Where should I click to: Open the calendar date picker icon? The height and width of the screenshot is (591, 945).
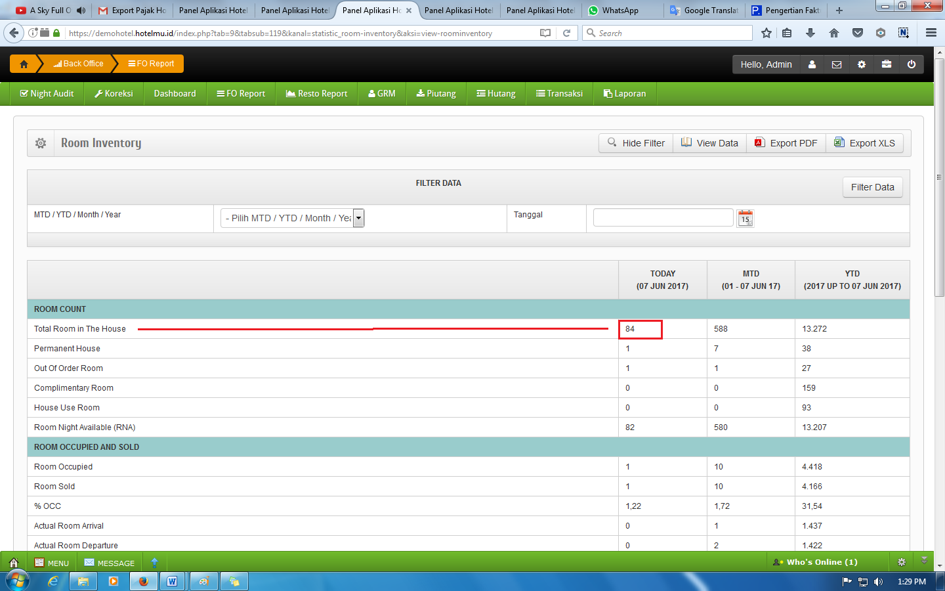745,218
